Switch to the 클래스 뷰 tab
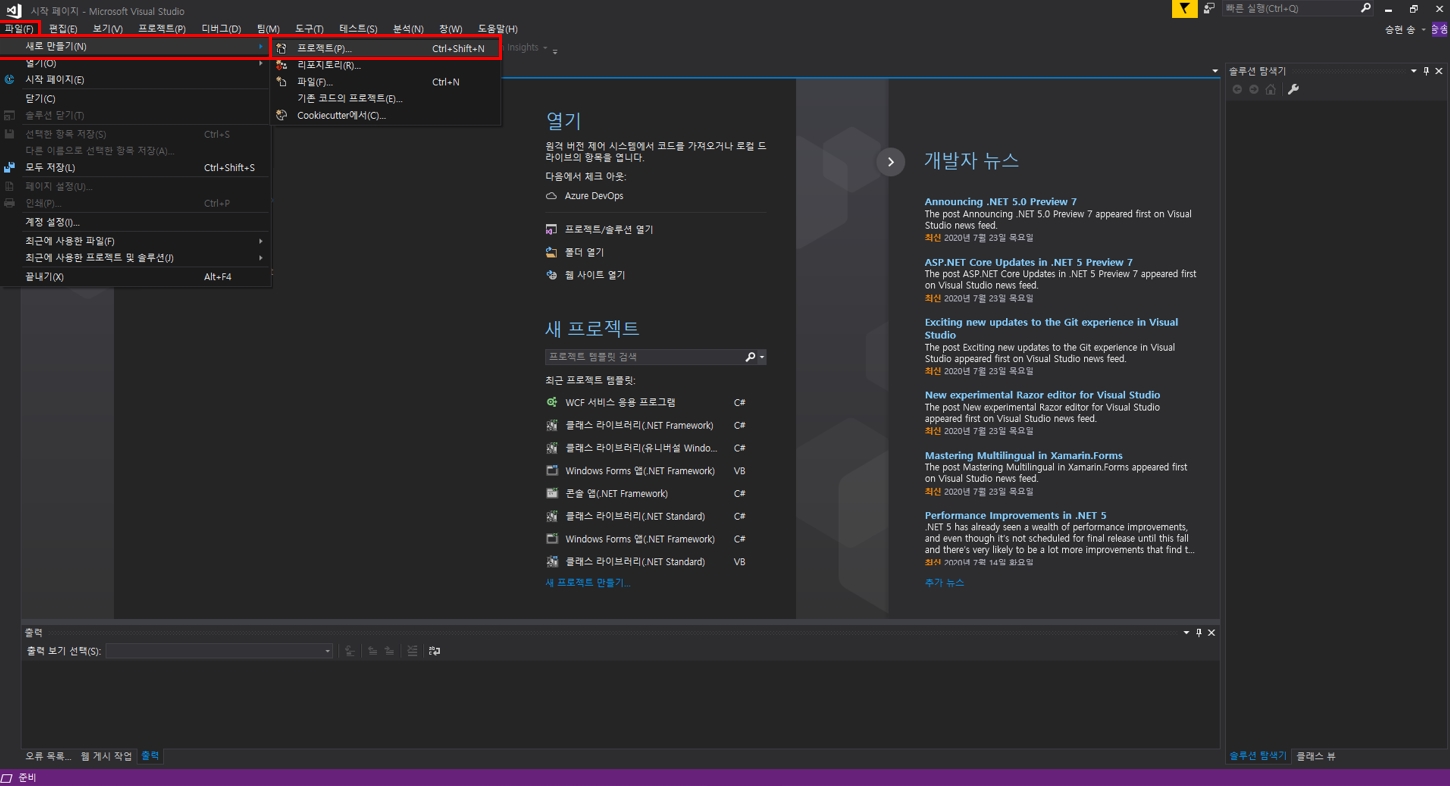This screenshot has width=1450, height=786. click(1316, 756)
